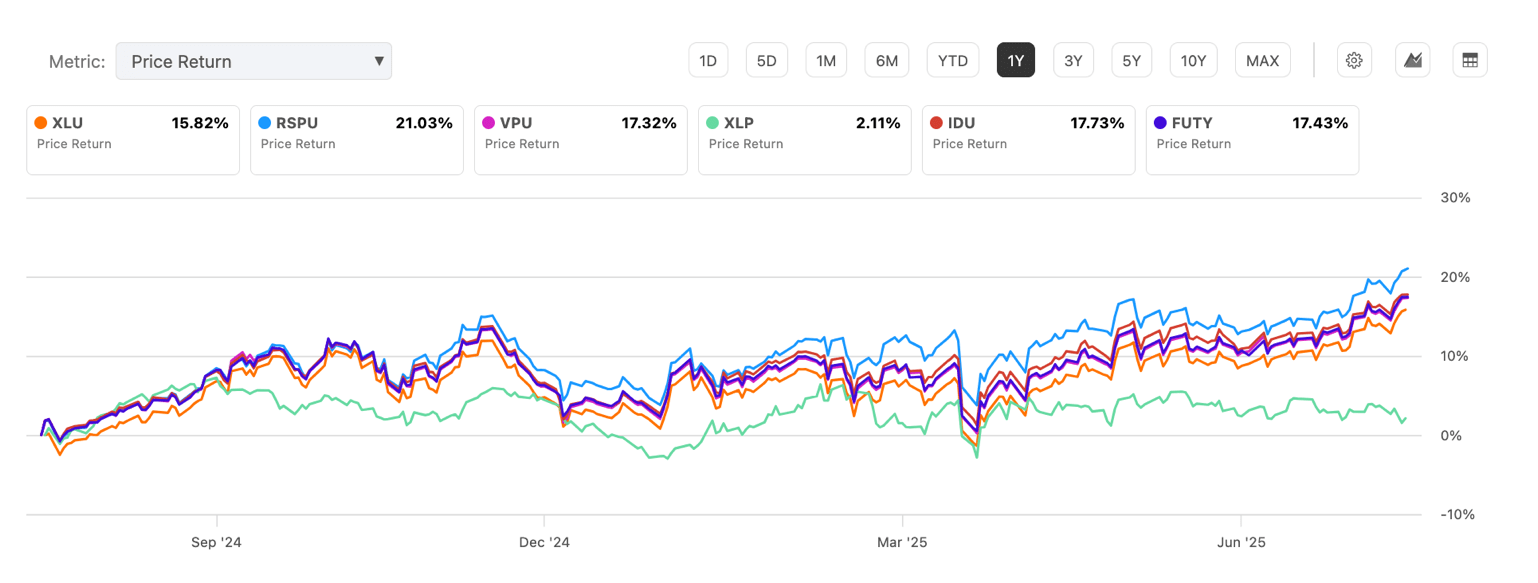Click the magenta VPU legend dot
The image size is (1538, 583).
pos(489,123)
